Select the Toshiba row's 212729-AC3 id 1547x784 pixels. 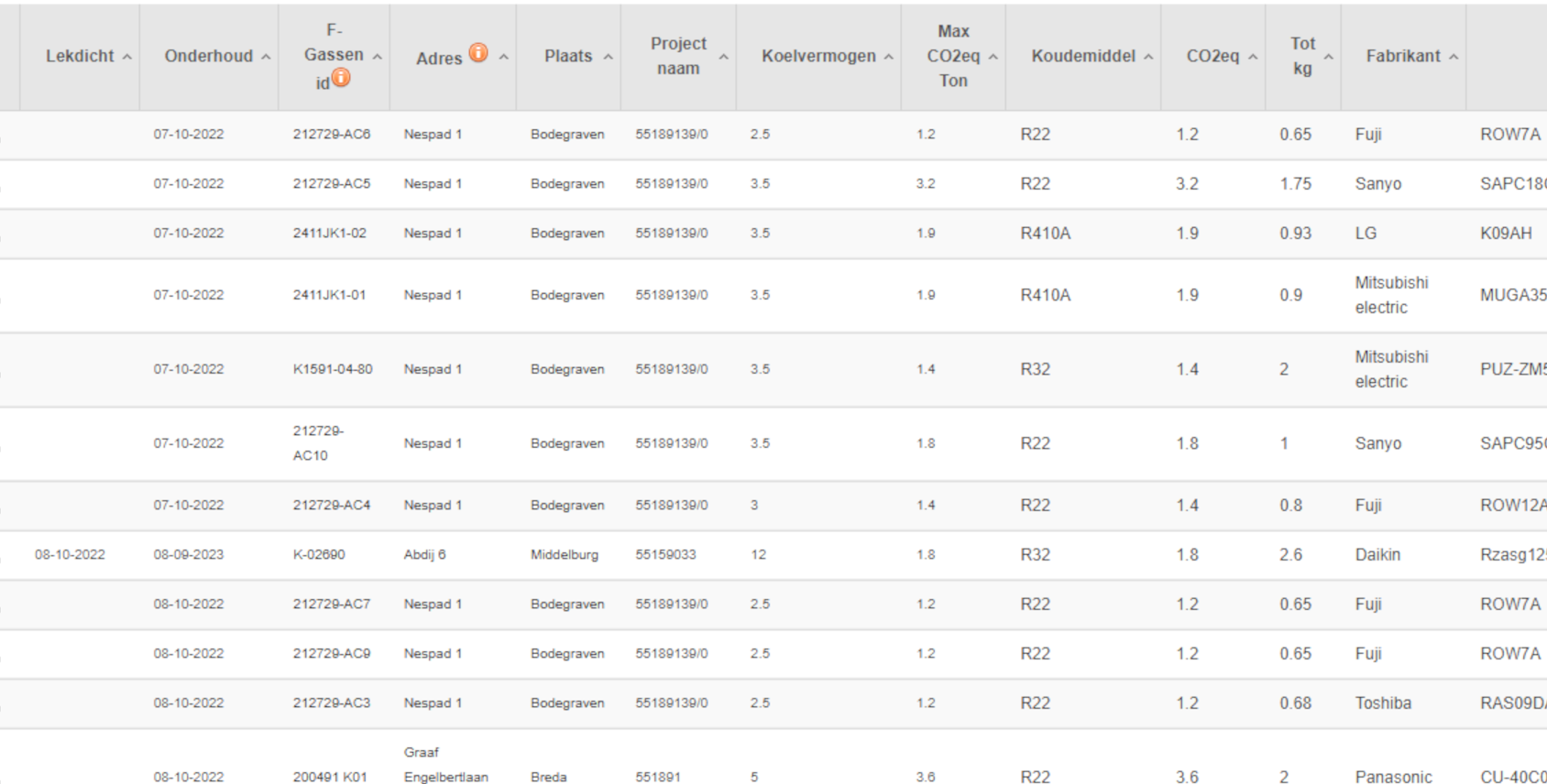(332, 703)
